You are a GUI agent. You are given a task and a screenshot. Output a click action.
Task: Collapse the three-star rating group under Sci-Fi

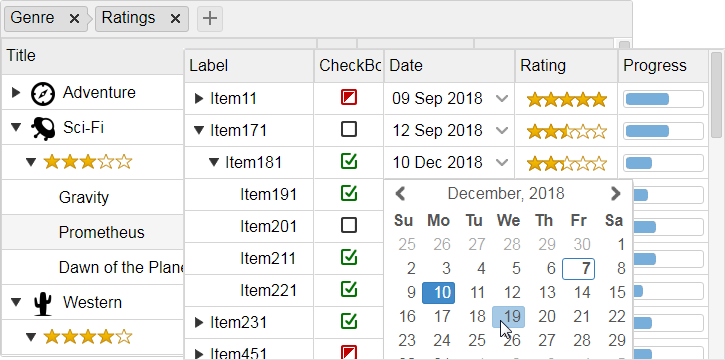tap(31, 162)
